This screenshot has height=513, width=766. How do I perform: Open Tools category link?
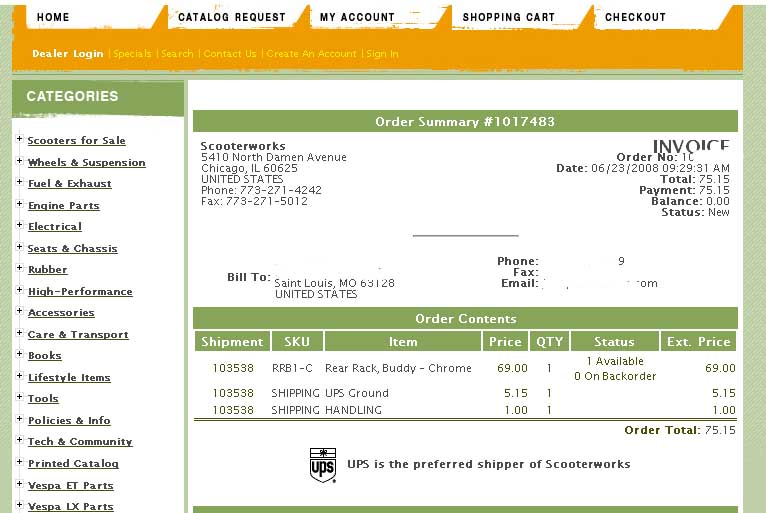click(43, 399)
